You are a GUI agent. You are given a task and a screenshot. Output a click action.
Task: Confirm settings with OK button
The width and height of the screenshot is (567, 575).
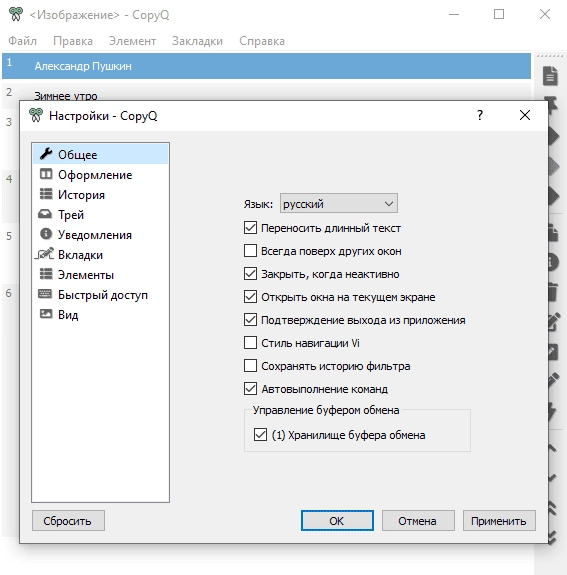337,521
